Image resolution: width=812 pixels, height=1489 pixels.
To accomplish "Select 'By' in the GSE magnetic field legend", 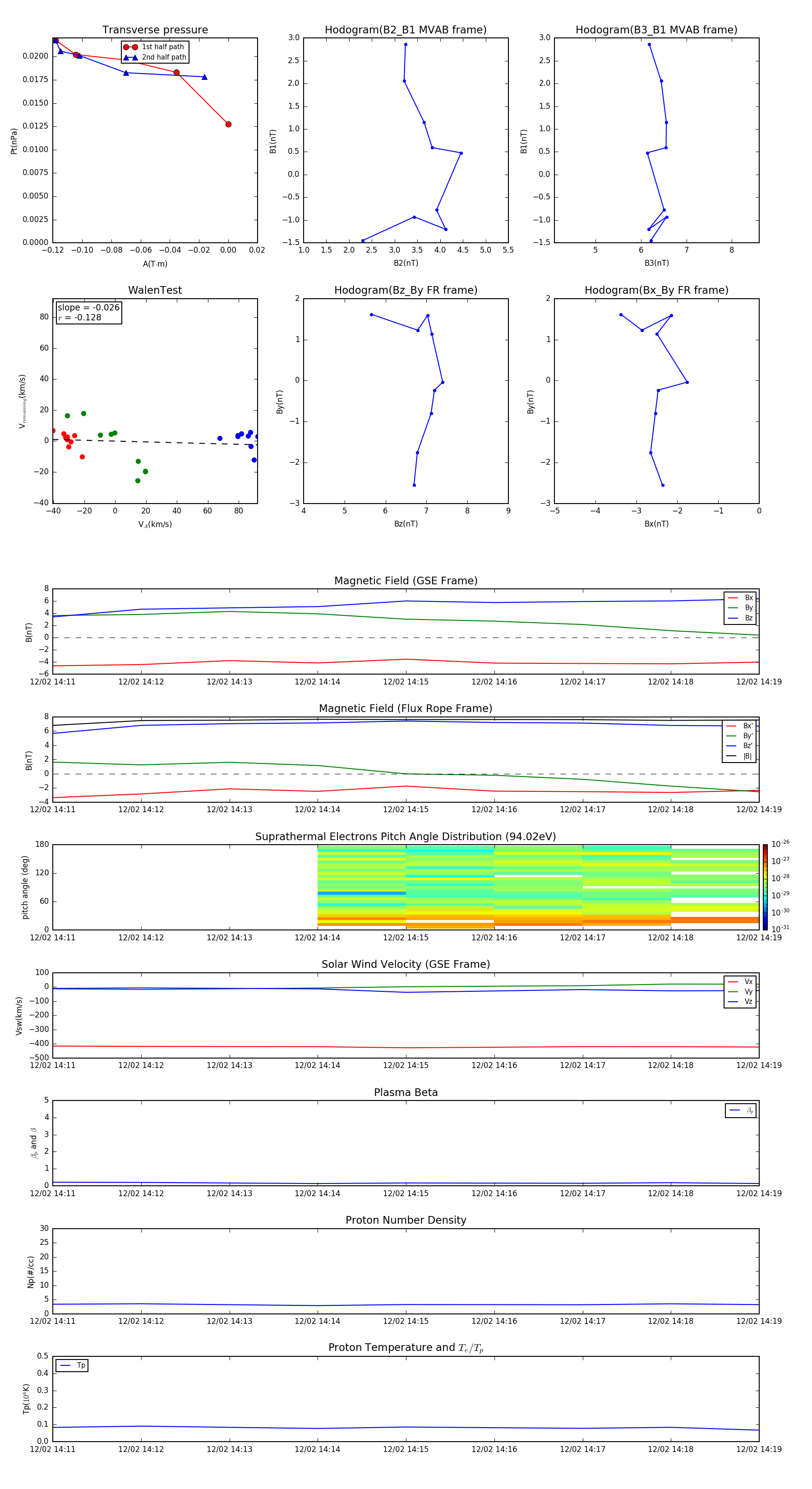I will pos(740,608).
